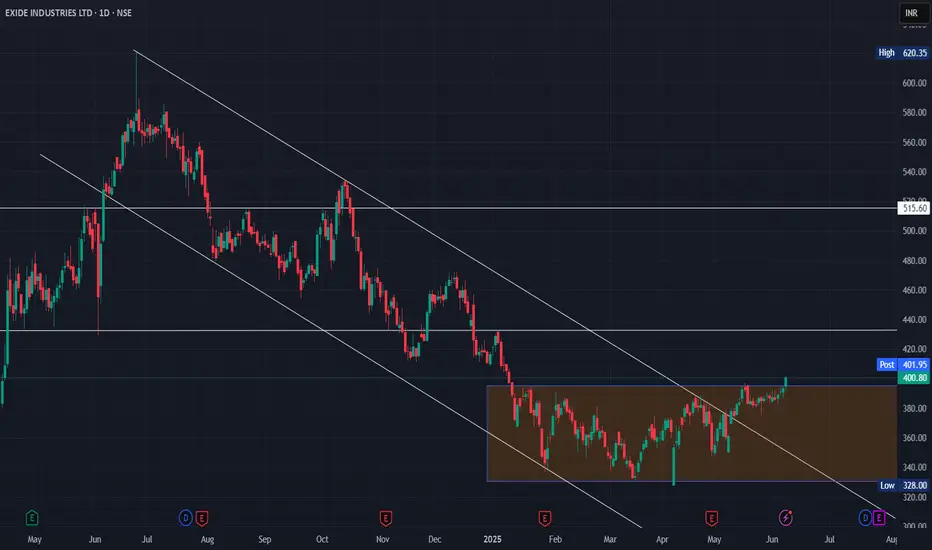This screenshot has width=932, height=550.
Task: Click the Apr label on time axis
Action: point(662,539)
